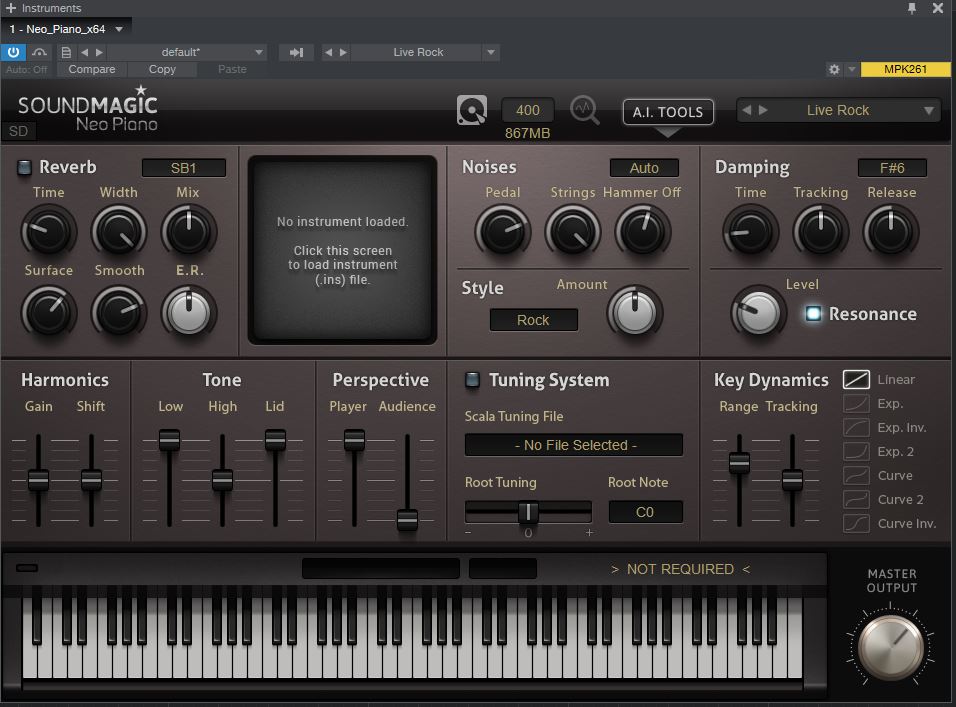Screen dimensions: 956x707
Task: Click the Compare button
Action: pos(91,69)
